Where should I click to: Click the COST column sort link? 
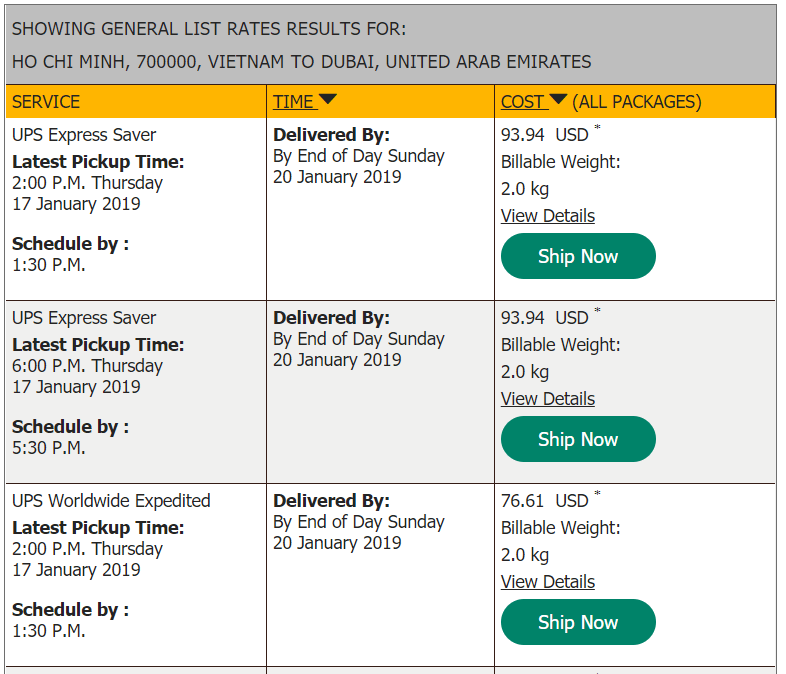click(x=522, y=102)
